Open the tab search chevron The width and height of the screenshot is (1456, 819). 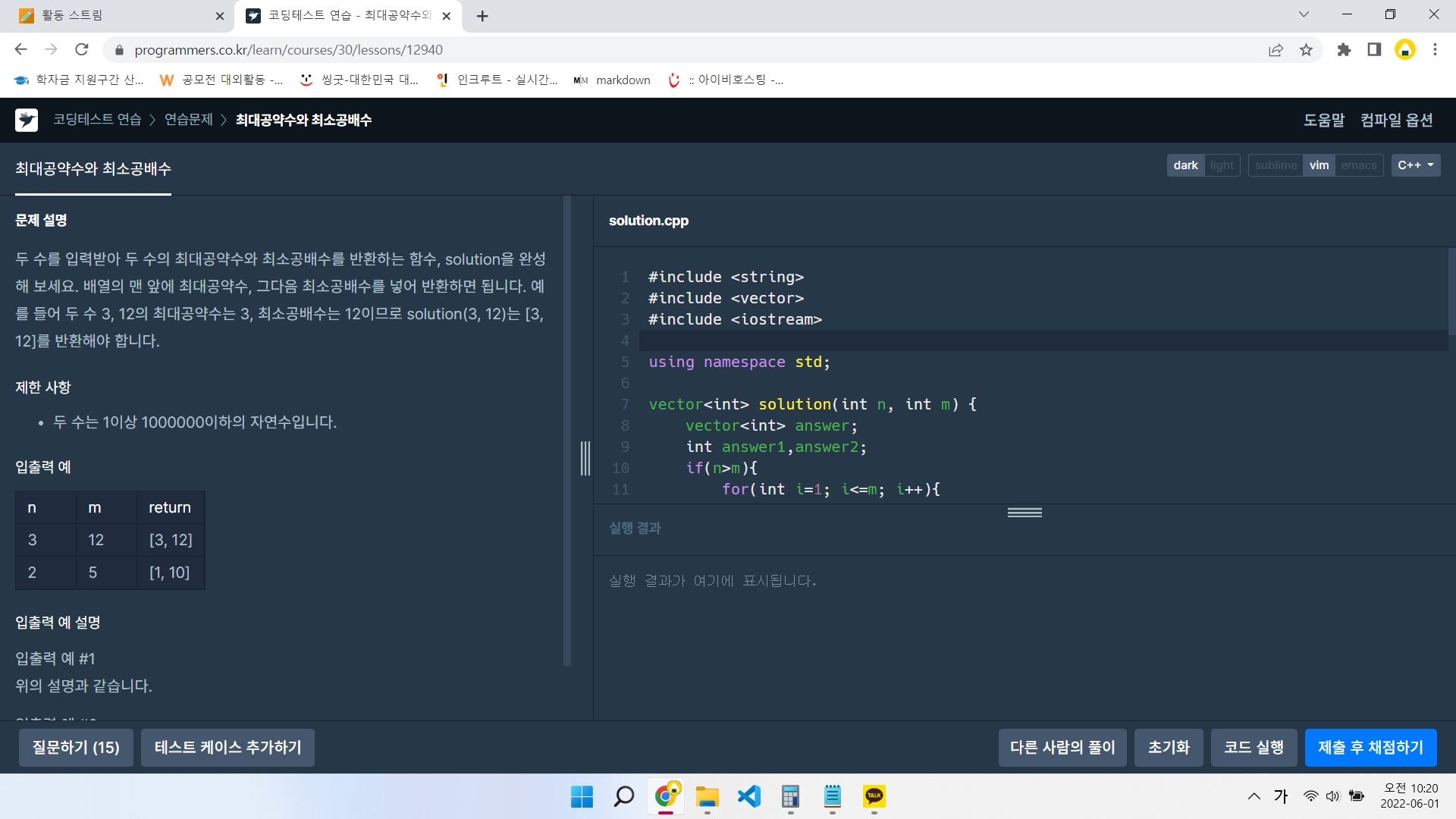click(x=1304, y=14)
